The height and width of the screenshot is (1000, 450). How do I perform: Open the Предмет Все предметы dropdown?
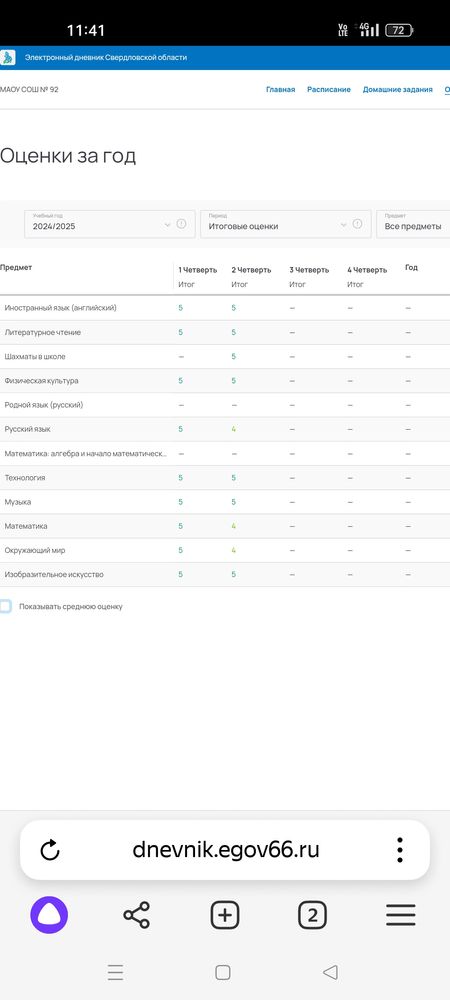click(x=413, y=224)
